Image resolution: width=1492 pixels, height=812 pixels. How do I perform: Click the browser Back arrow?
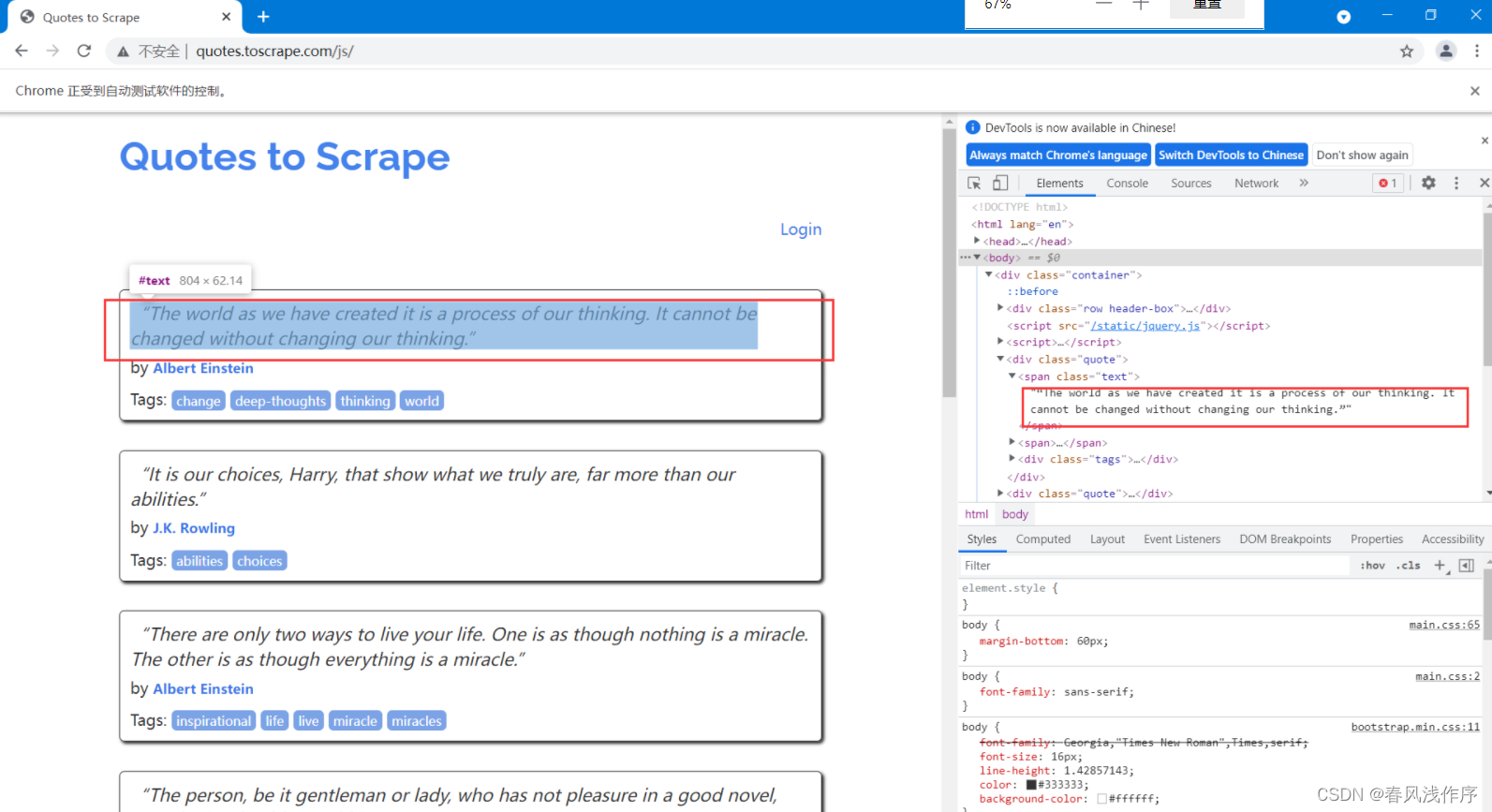click(x=22, y=51)
